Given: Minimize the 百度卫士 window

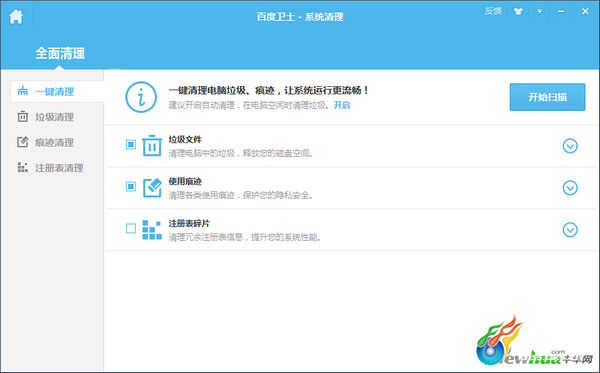Looking at the screenshot, I should pyautogui.click(x=561, y=11).
